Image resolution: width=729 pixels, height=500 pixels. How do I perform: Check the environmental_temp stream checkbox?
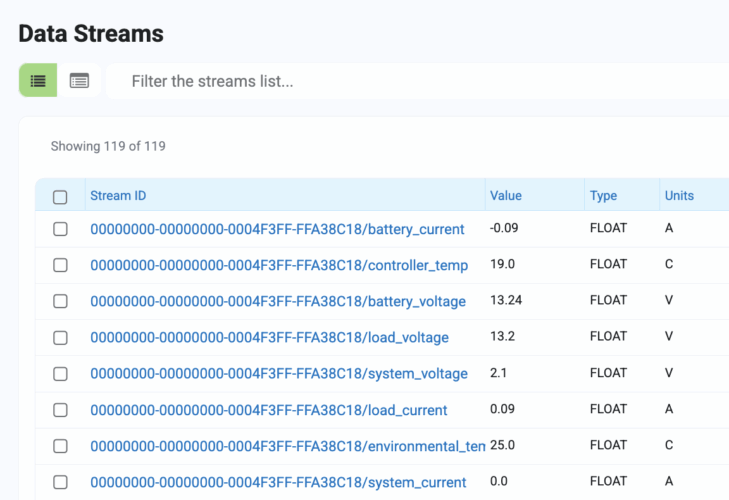click(x=60, y=446)
